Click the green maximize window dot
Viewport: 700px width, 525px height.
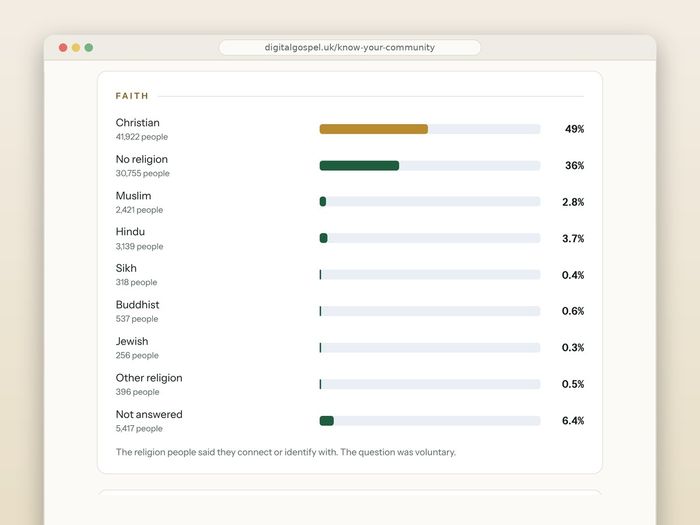(x=89, y=47)
